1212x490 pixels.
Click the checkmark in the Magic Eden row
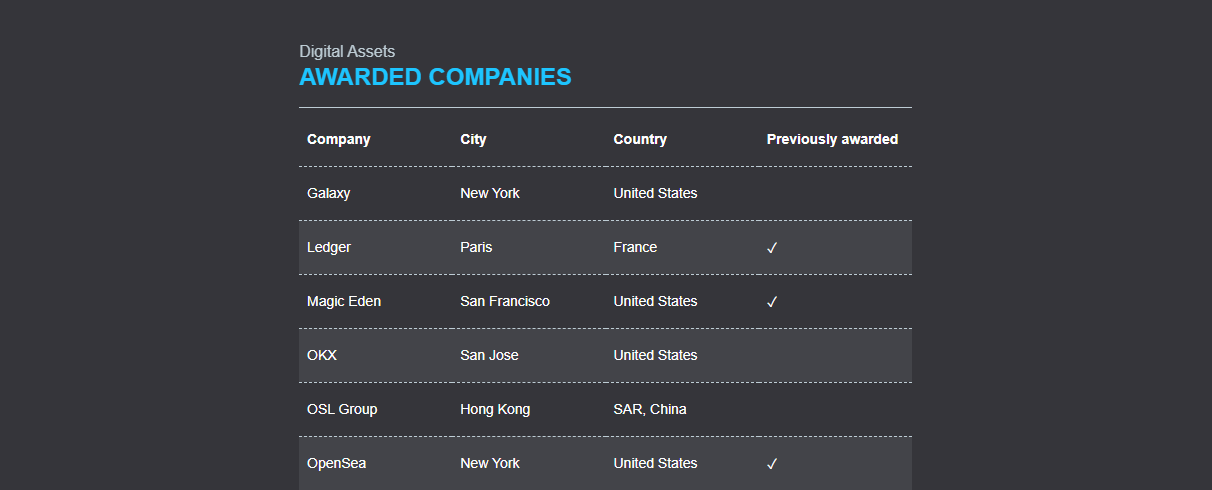tap(772, 302)
